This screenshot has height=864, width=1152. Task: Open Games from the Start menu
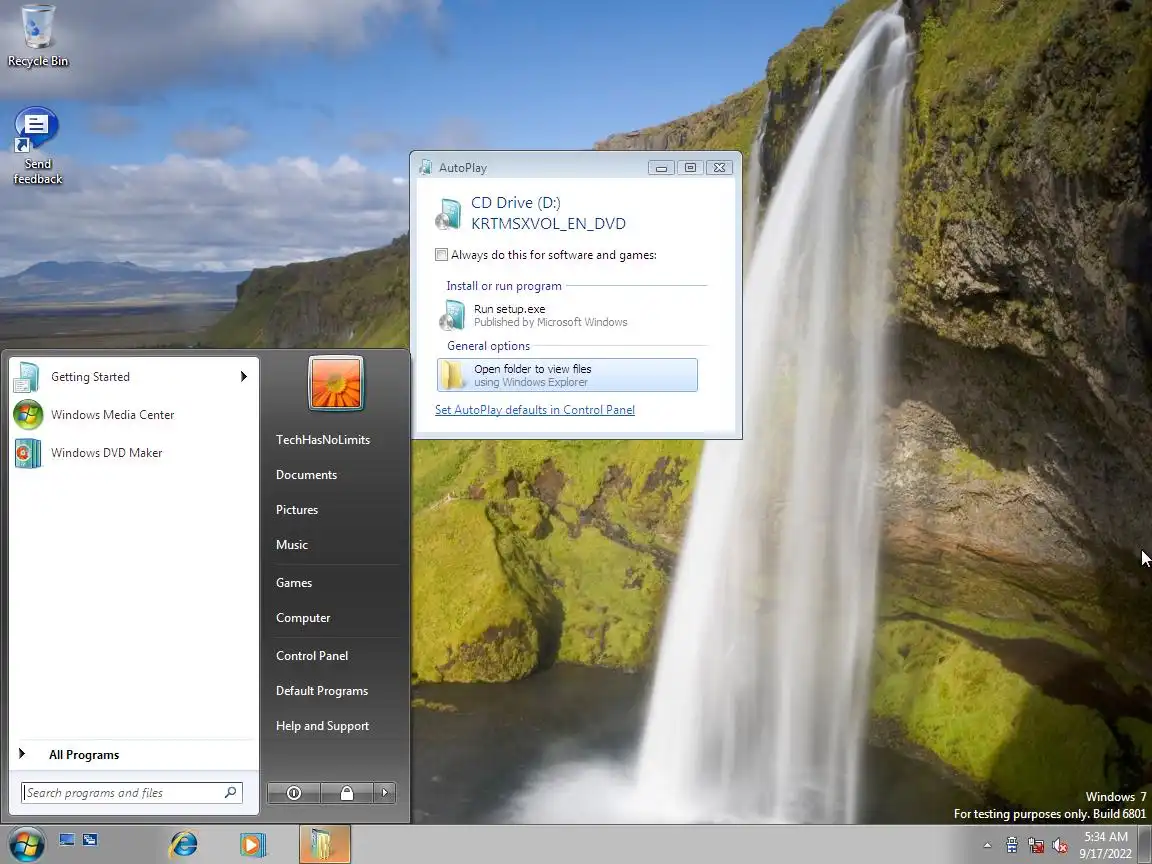click(x=294, y=583)
